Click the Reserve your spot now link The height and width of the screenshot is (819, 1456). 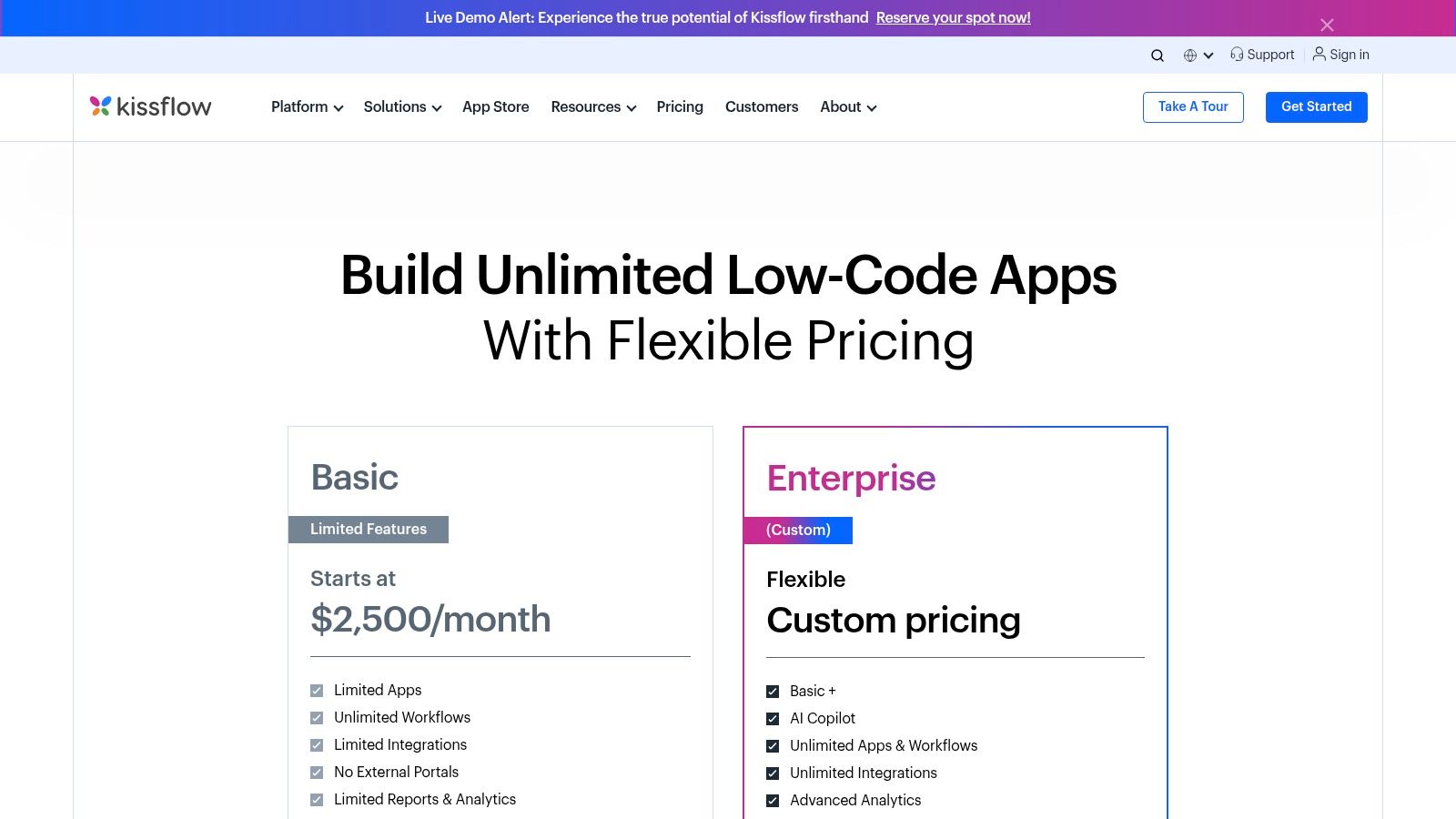pos(953,17)
